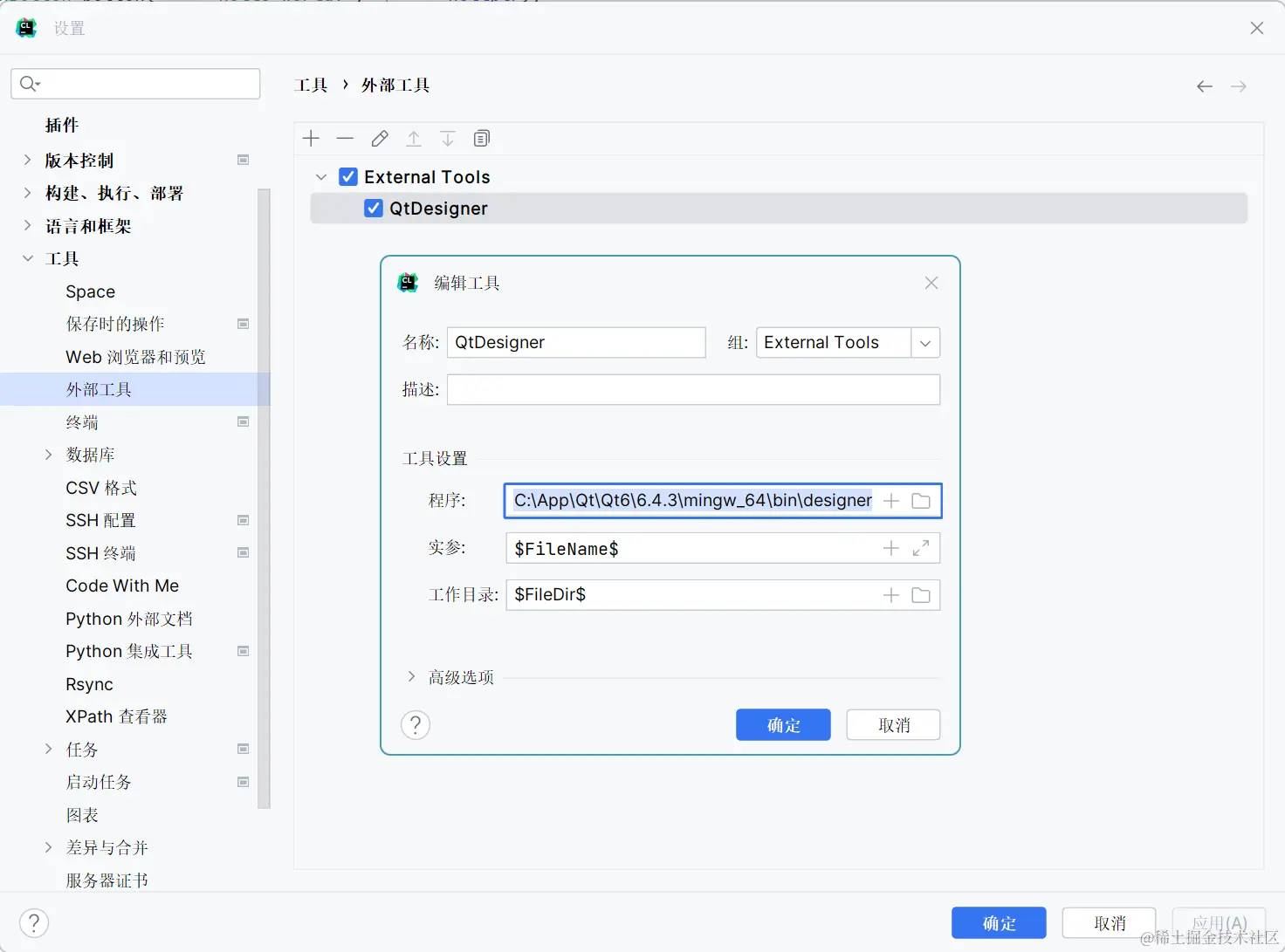Move QtDesigner down with the down-arrow icon
This screenshot has width=1285, height=952.
[447, 138]
